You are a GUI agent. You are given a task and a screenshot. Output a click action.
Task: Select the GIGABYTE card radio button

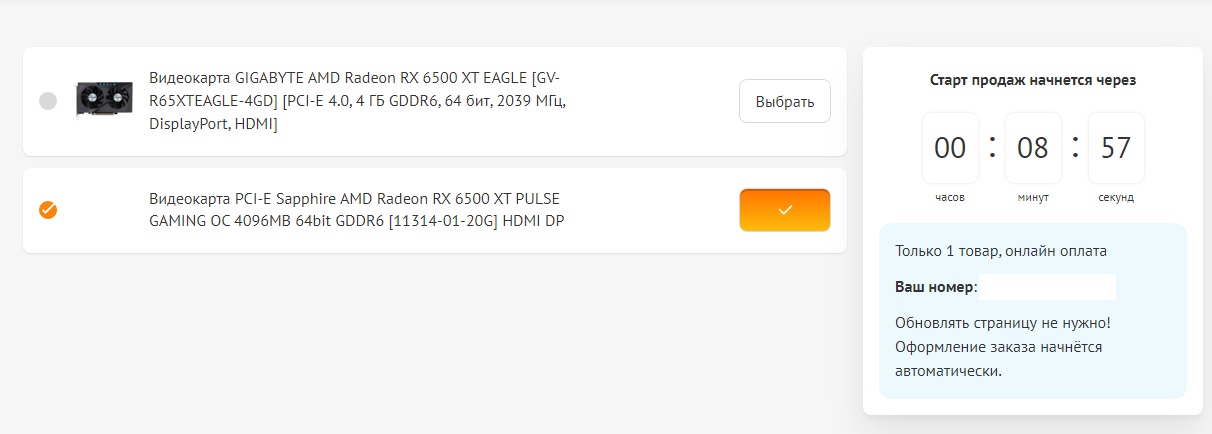(x=48, y=101)
